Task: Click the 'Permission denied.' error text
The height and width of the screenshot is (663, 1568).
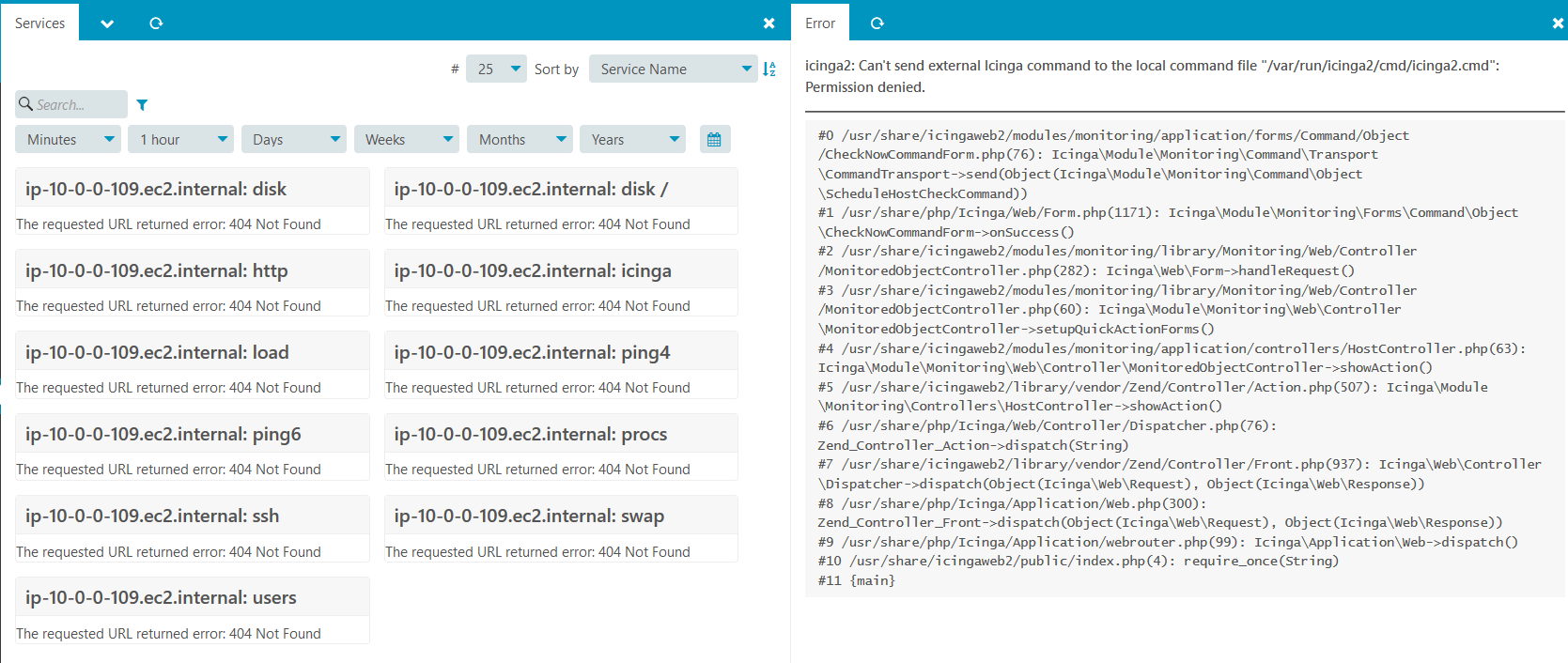Action: point(865,87)
